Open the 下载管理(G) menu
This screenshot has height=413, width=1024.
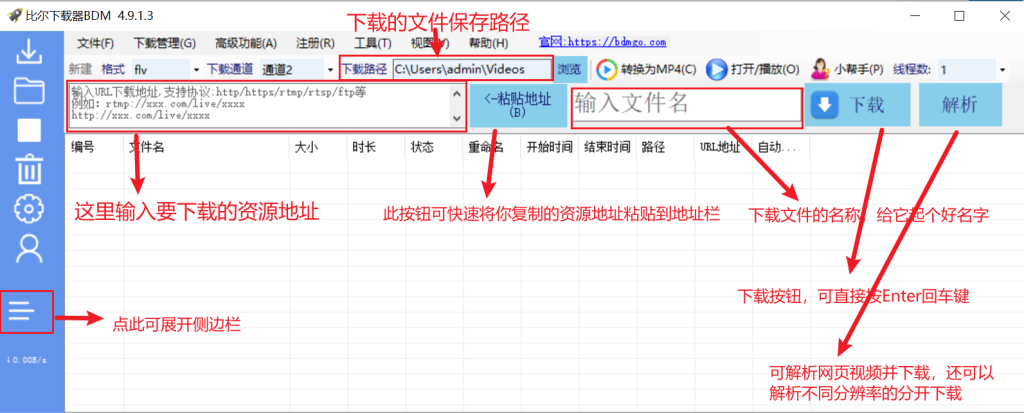click(165, 43)
